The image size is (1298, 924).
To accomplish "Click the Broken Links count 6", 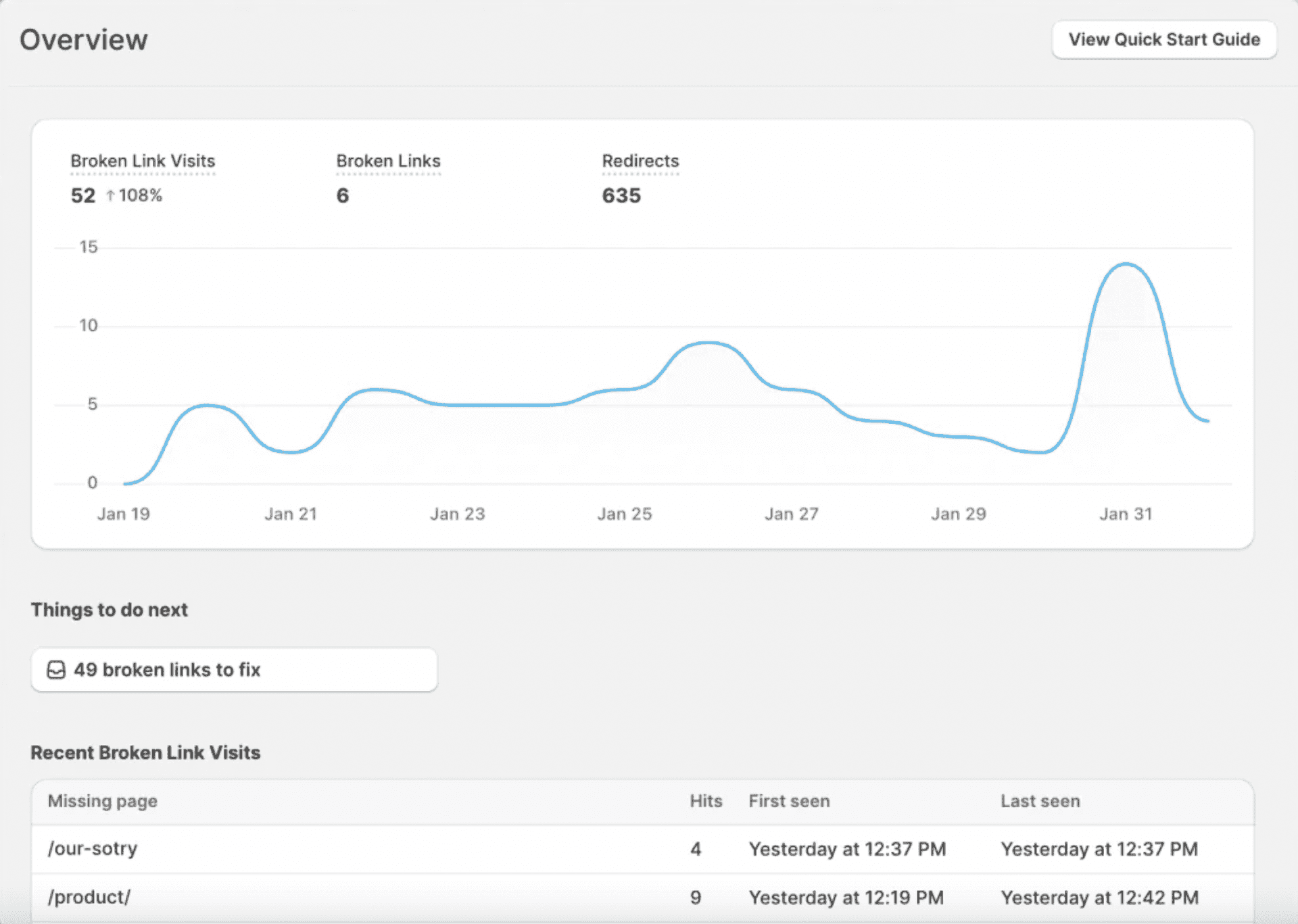I will point(343,195).
